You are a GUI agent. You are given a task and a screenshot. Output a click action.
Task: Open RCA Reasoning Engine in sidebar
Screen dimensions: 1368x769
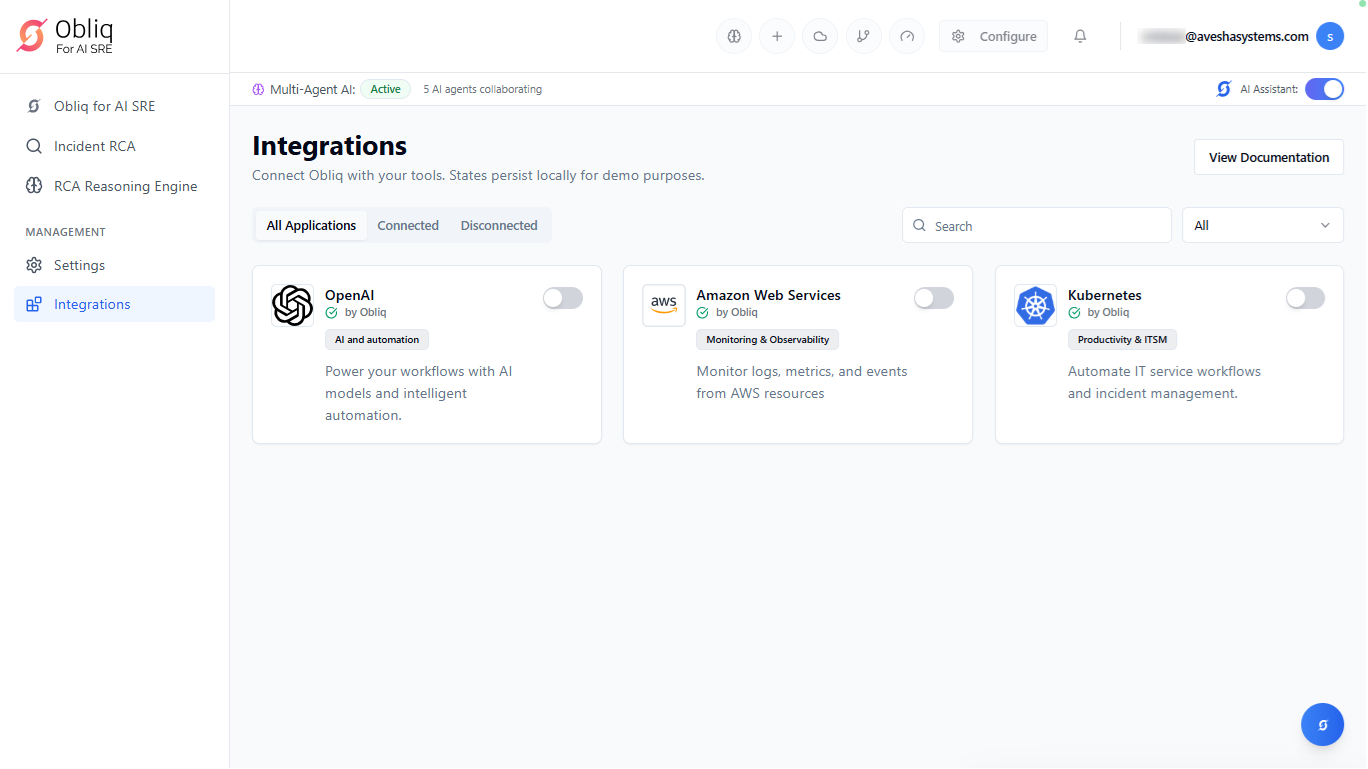point(125,186)
